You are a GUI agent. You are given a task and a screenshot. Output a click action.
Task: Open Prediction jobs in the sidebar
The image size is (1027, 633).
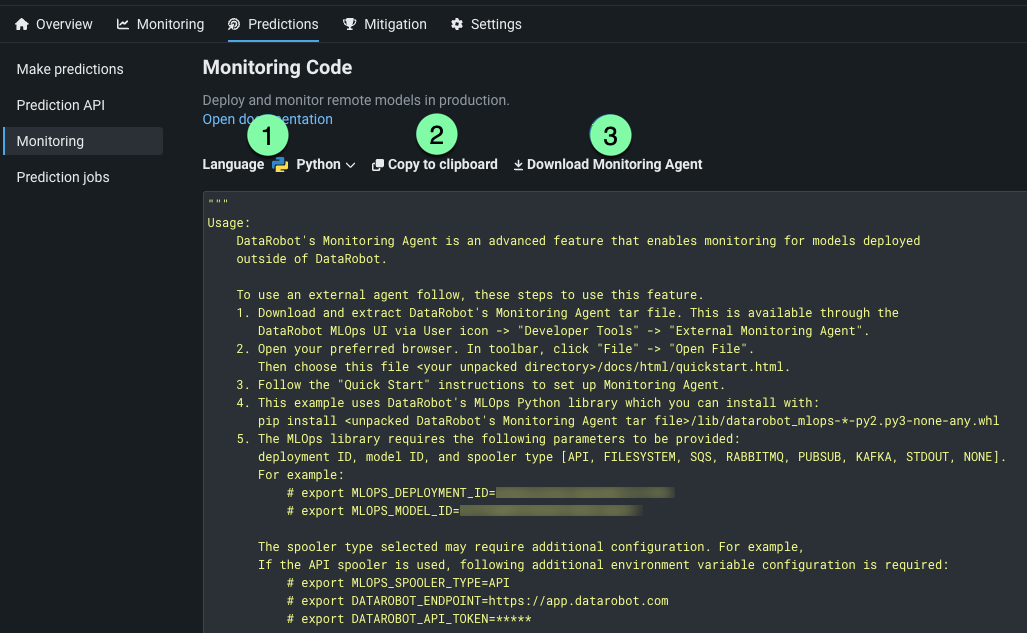click(63, 177)
